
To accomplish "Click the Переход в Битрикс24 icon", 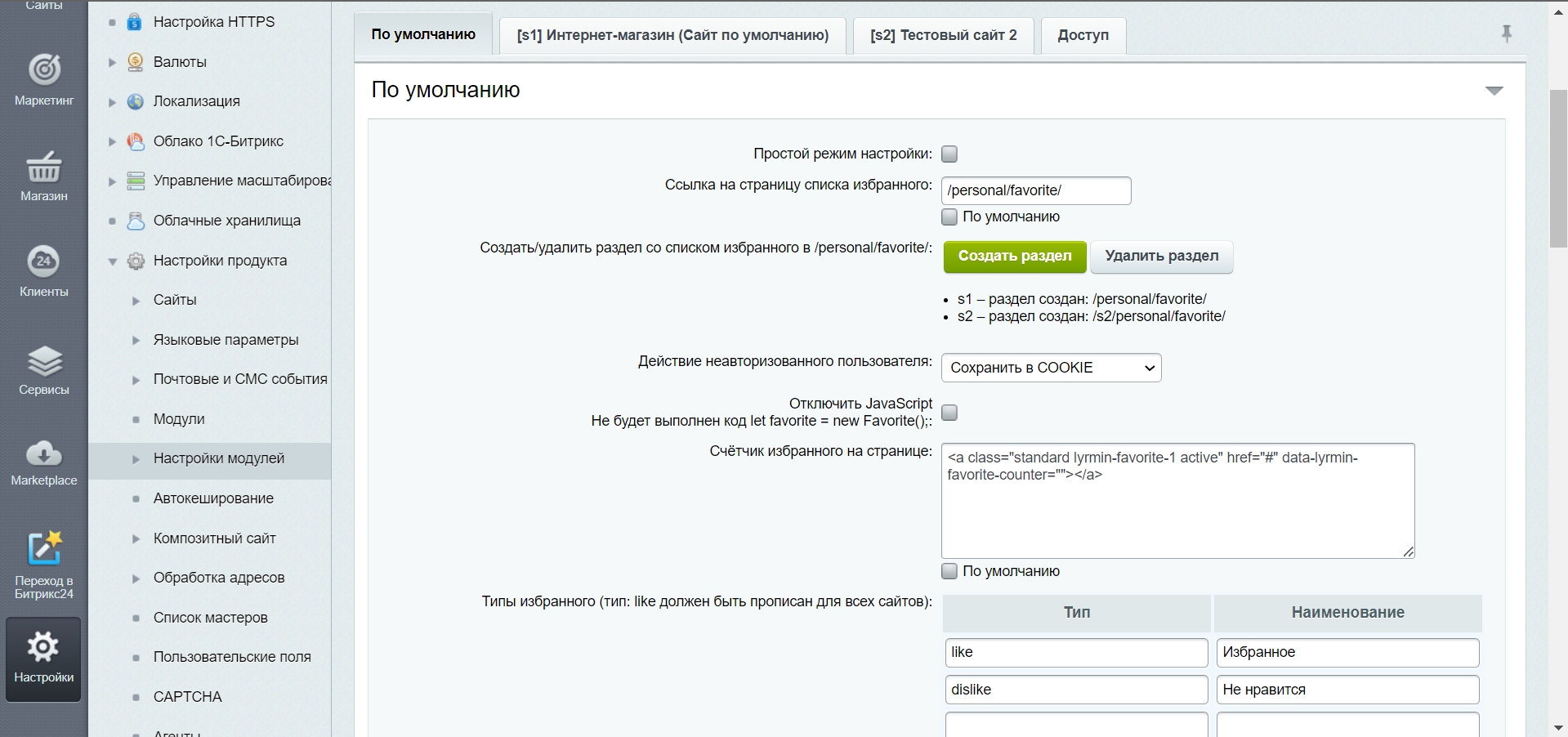I will tap(44, 548).
